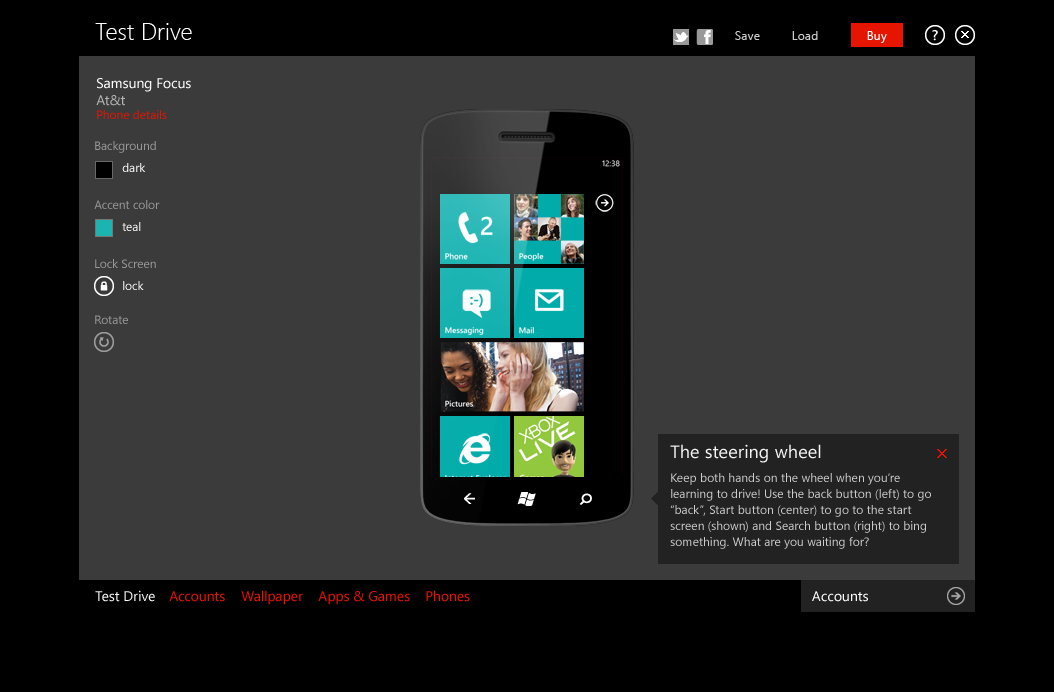Screen dimensions: 1054x692
Task: Tap the Phone tile
Action: pos(475,229)
